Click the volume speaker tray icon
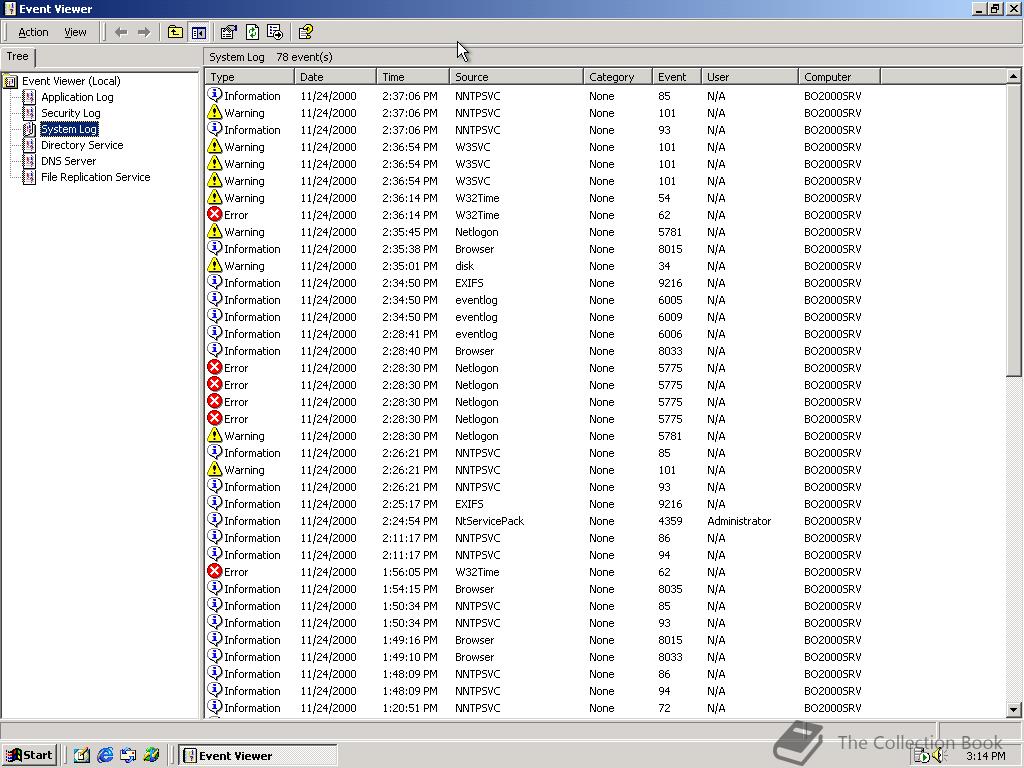Viewport: 1024px width, 768px height. [x=938, y=756]
